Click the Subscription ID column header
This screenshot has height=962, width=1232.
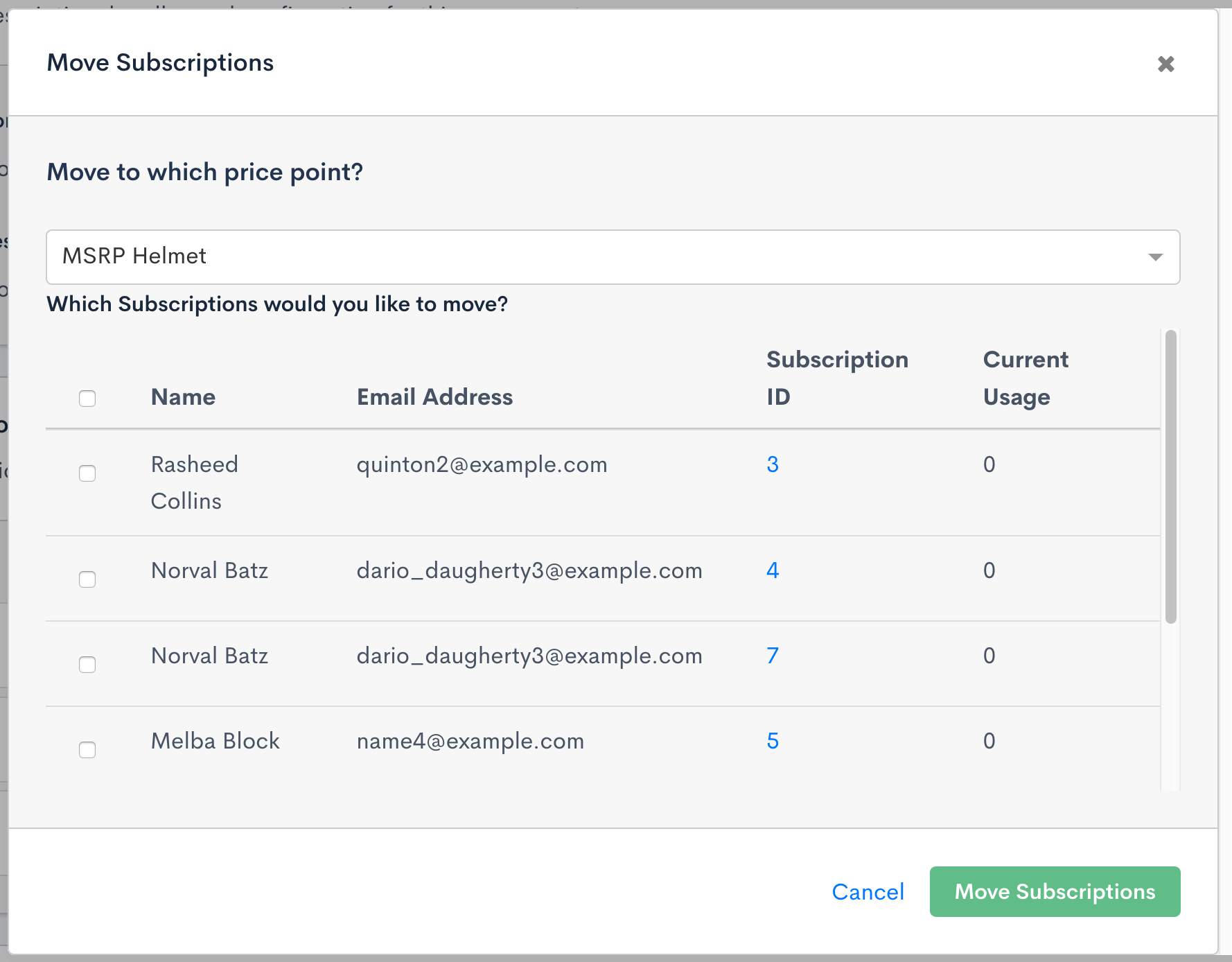pos(836,378)
